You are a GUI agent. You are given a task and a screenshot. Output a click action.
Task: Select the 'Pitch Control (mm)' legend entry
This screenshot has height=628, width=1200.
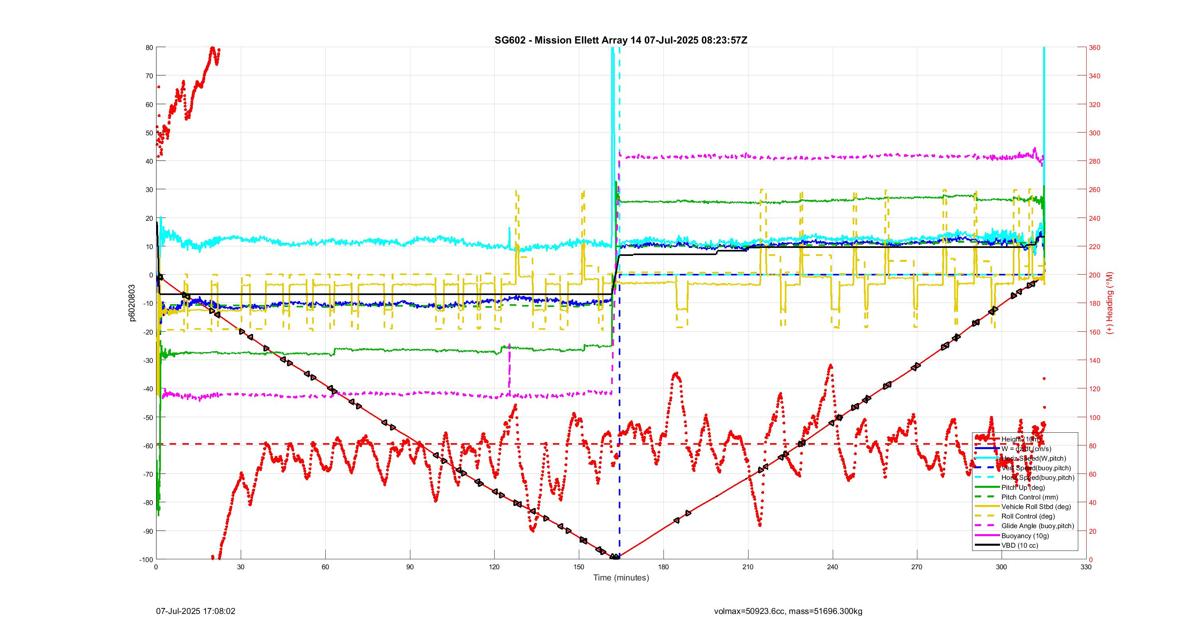coord(1030,497)
